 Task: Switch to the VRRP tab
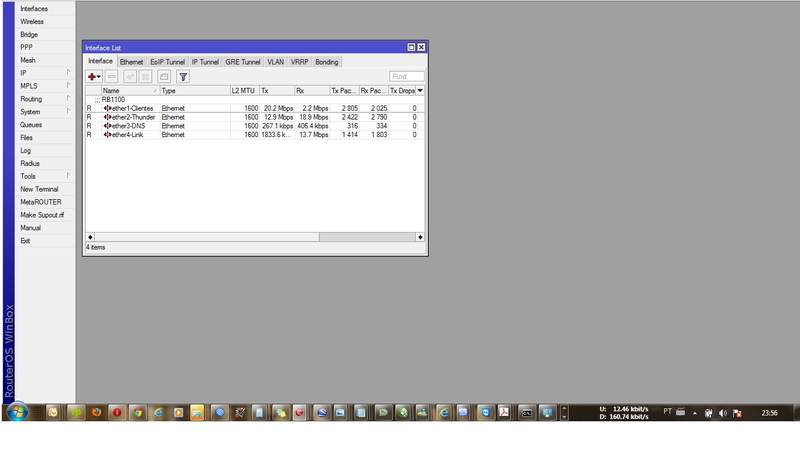[299, 62]
